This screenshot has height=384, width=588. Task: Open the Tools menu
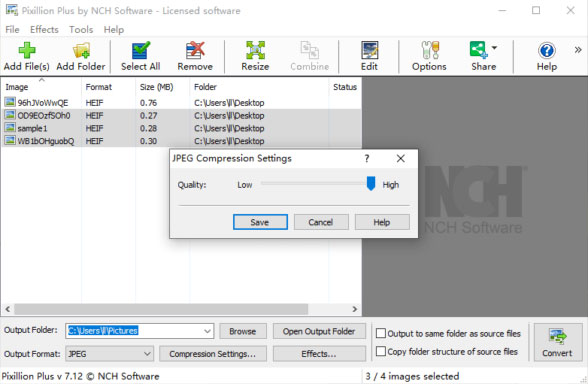pos(81,30)
